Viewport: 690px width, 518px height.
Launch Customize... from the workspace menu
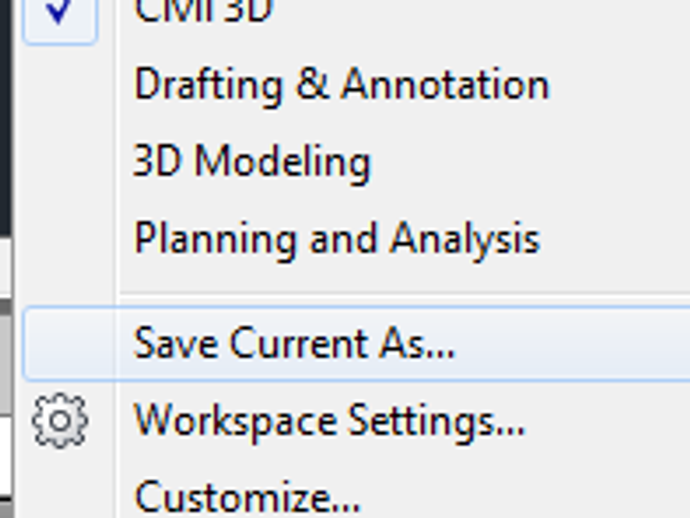(x=247, y=496)
